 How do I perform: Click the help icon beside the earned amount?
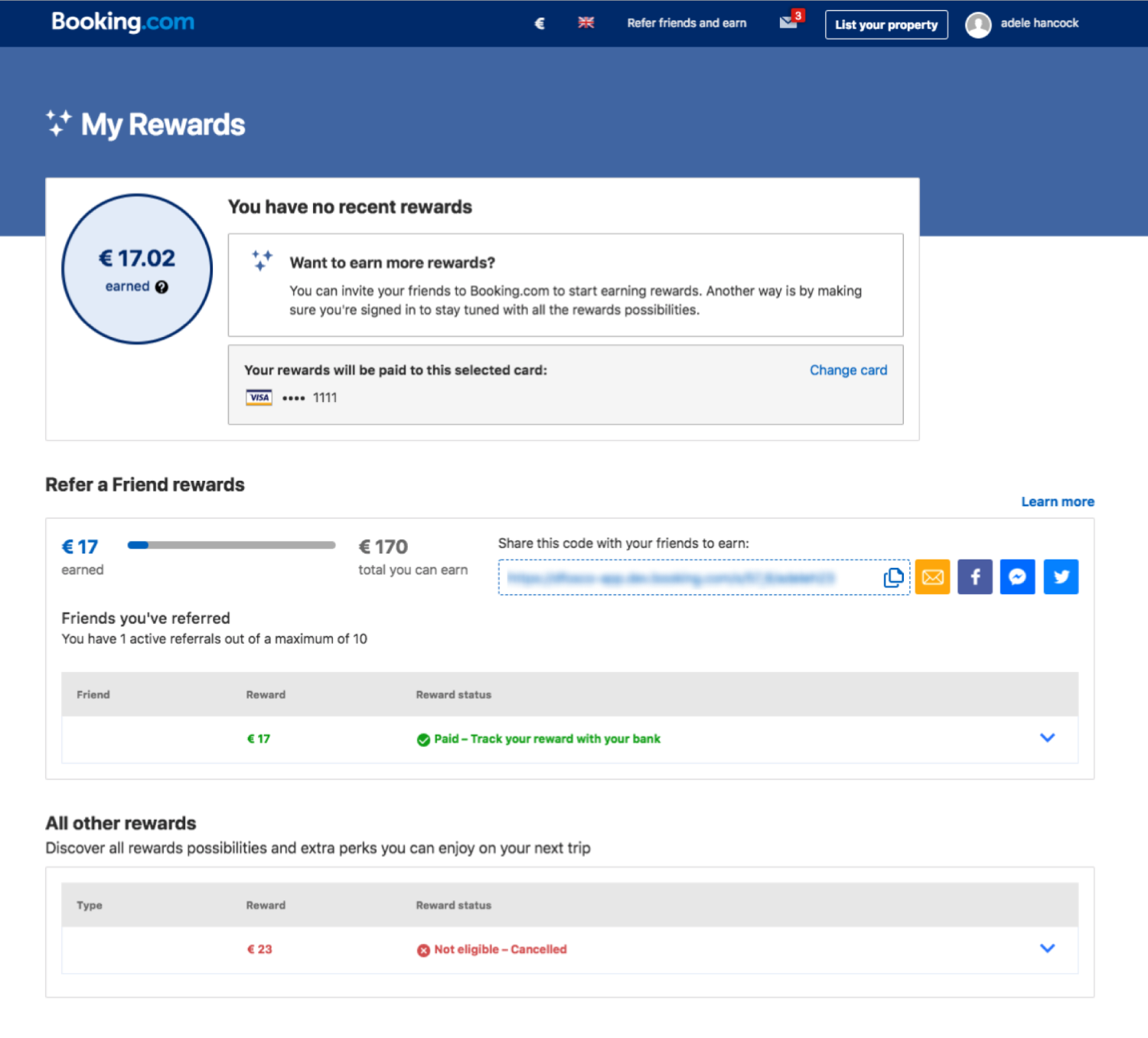point(161,287)
